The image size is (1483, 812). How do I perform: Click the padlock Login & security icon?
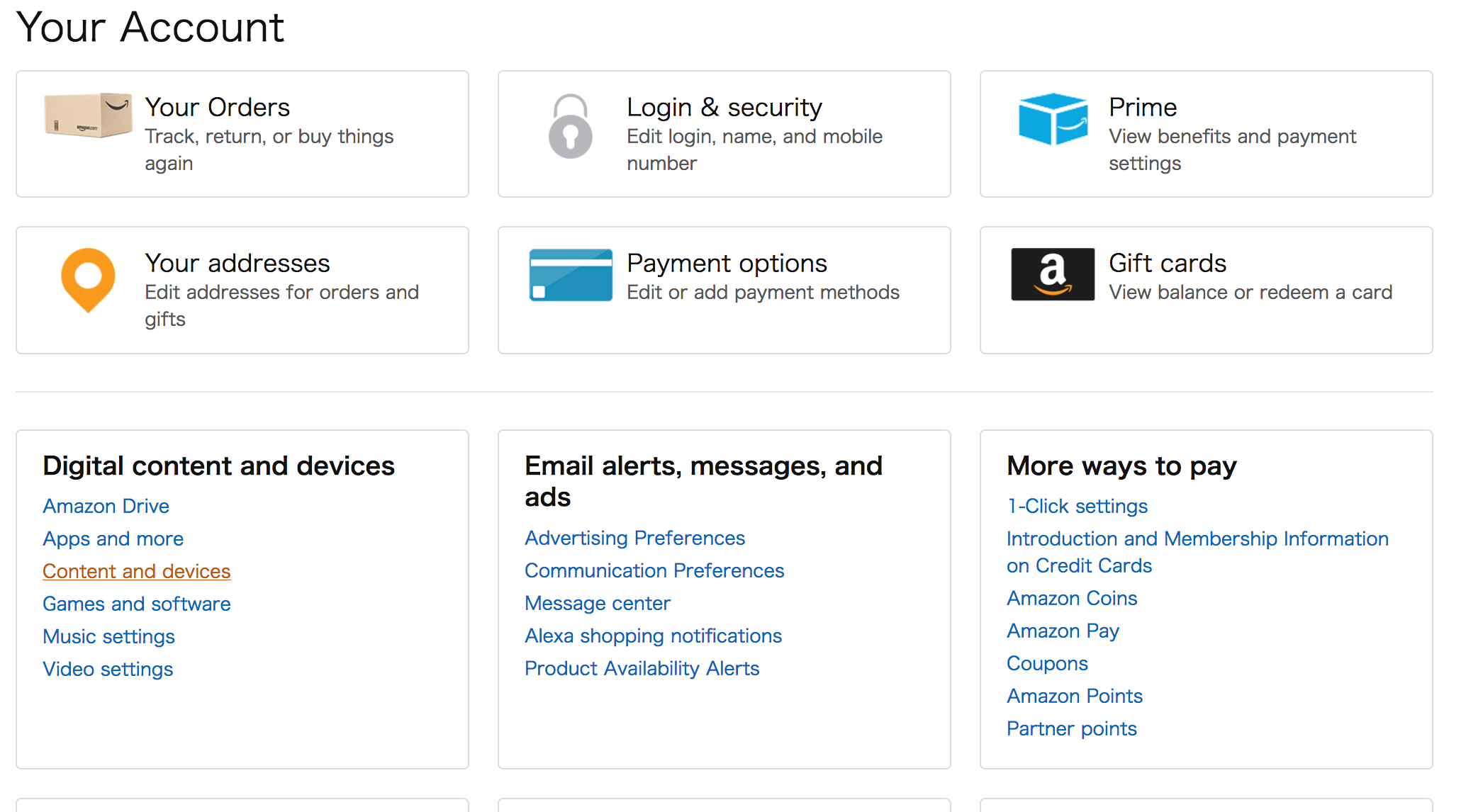570,126
